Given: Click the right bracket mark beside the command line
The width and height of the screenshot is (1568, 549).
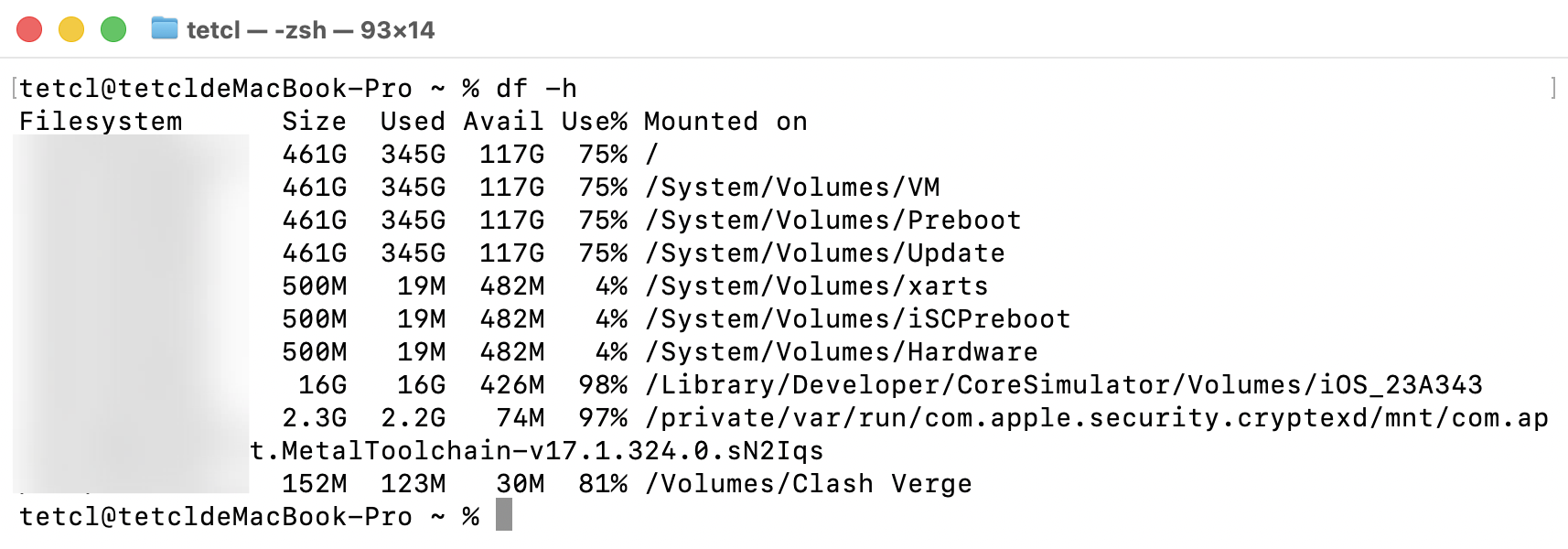Looking at the screenshot, I should [1553, 88].
